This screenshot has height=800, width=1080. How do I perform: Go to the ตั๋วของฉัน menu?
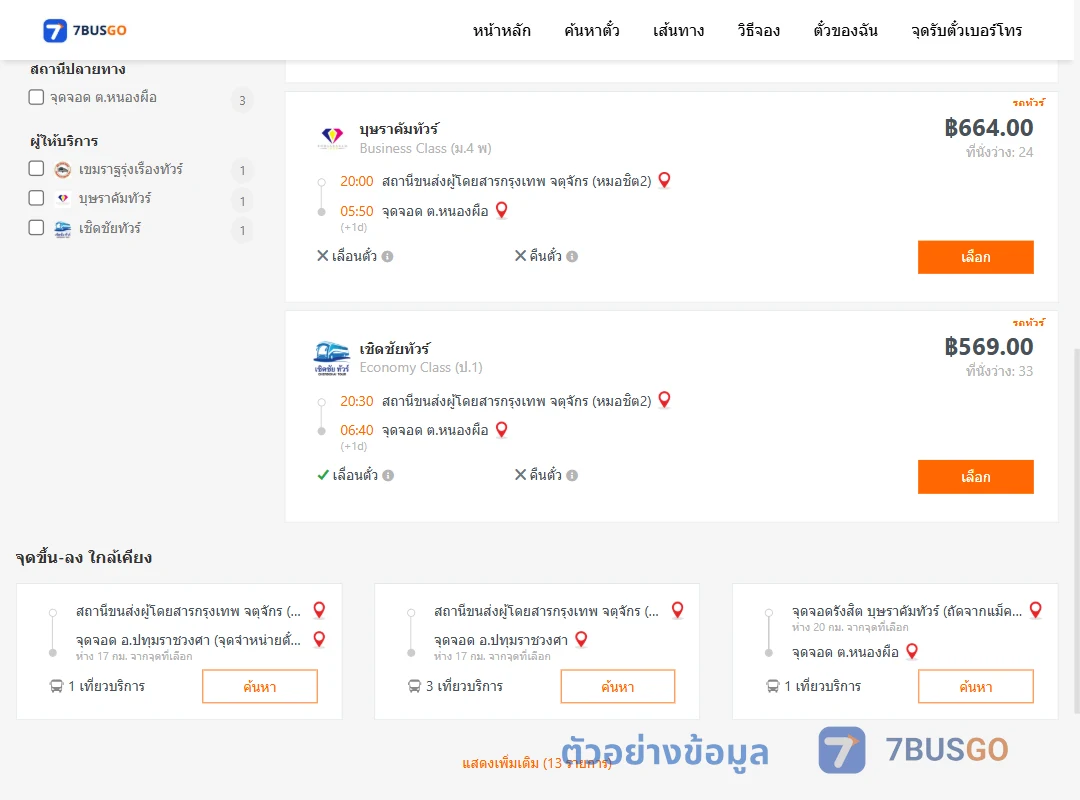(845, 30)
